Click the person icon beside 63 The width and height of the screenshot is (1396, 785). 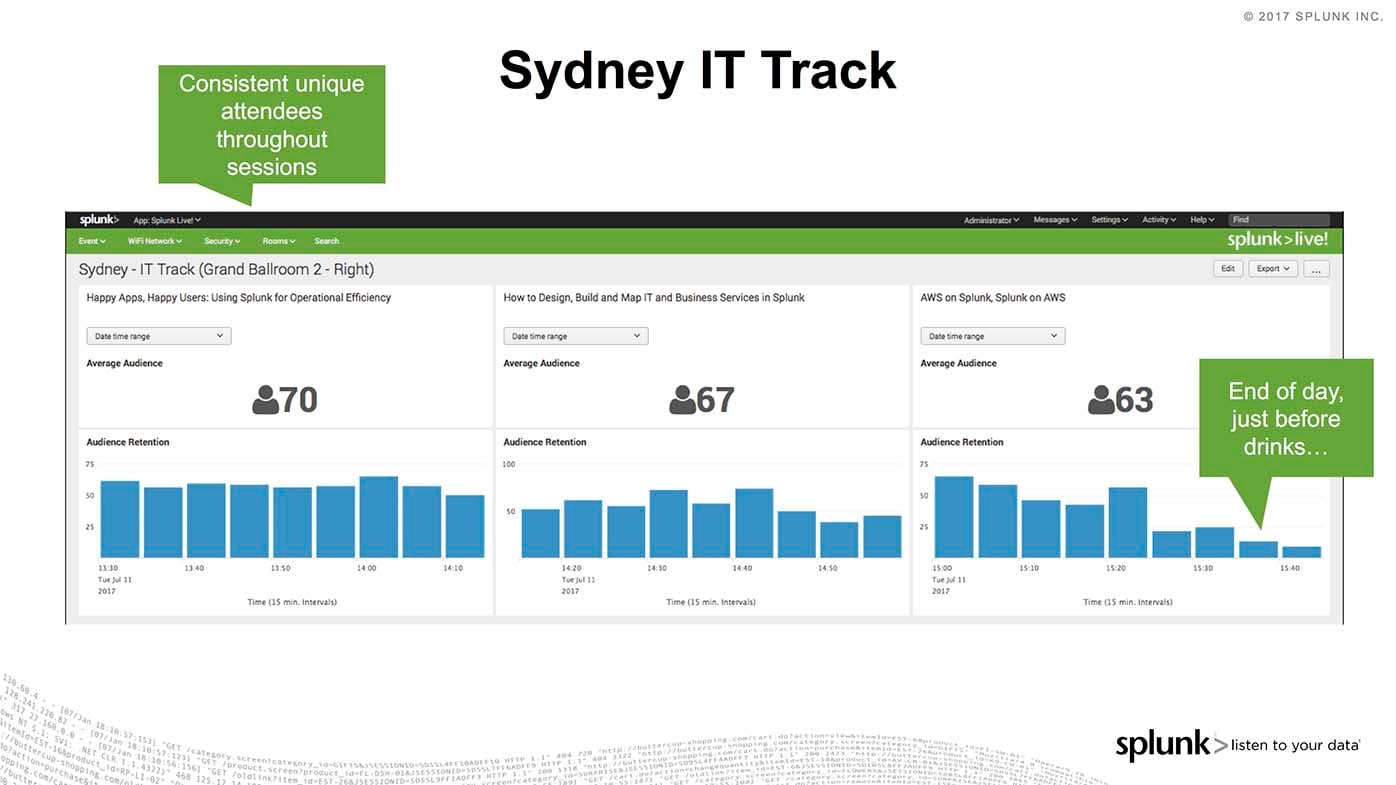point(1101,400)
